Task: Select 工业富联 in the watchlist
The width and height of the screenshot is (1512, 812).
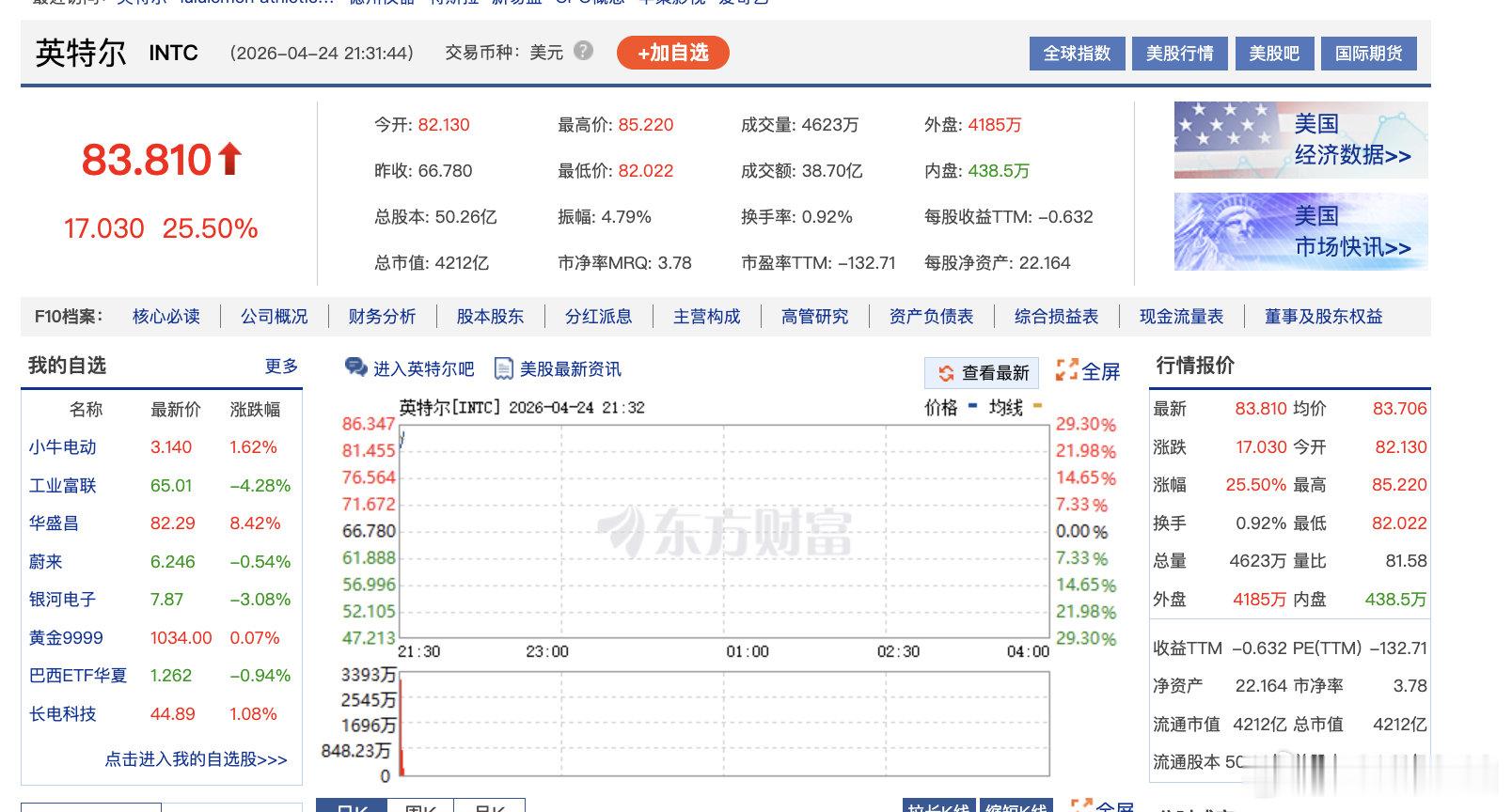Action: 63,486
